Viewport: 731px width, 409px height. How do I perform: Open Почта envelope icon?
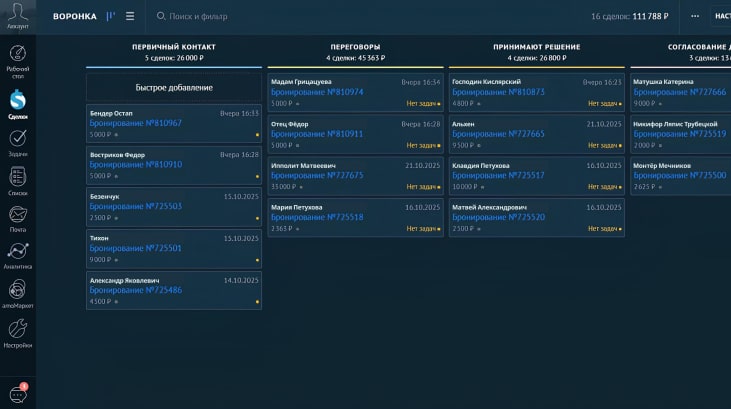[17, 215]
